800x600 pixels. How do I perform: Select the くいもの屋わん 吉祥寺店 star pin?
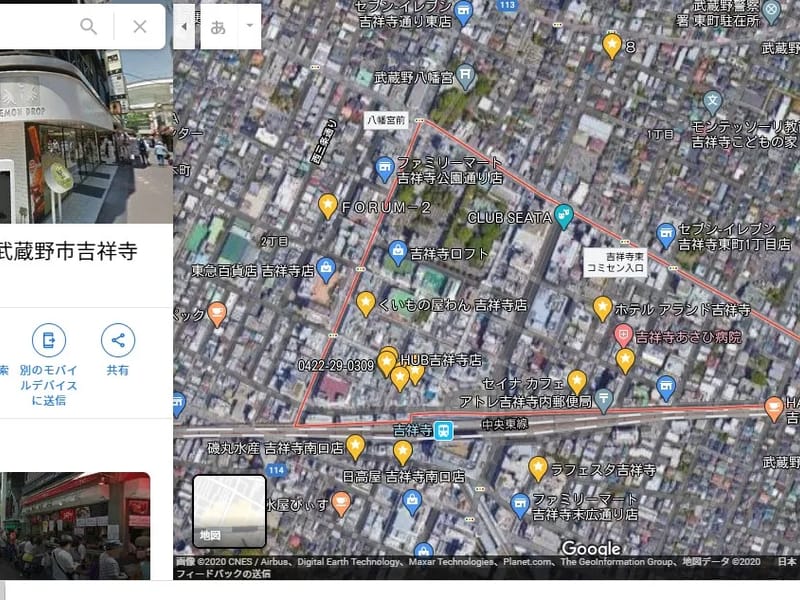point(365,304)
